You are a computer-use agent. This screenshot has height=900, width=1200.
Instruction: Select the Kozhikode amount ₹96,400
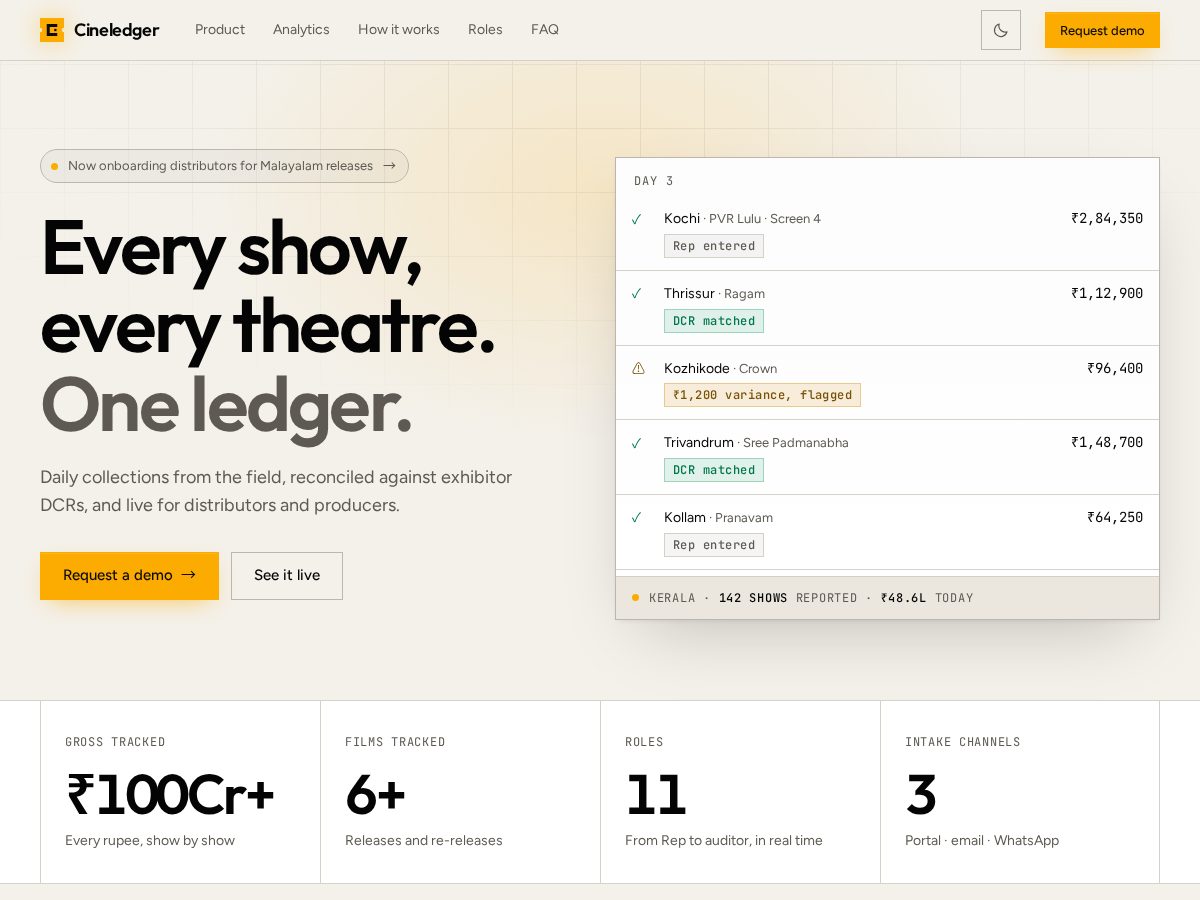pos(1115,369)
